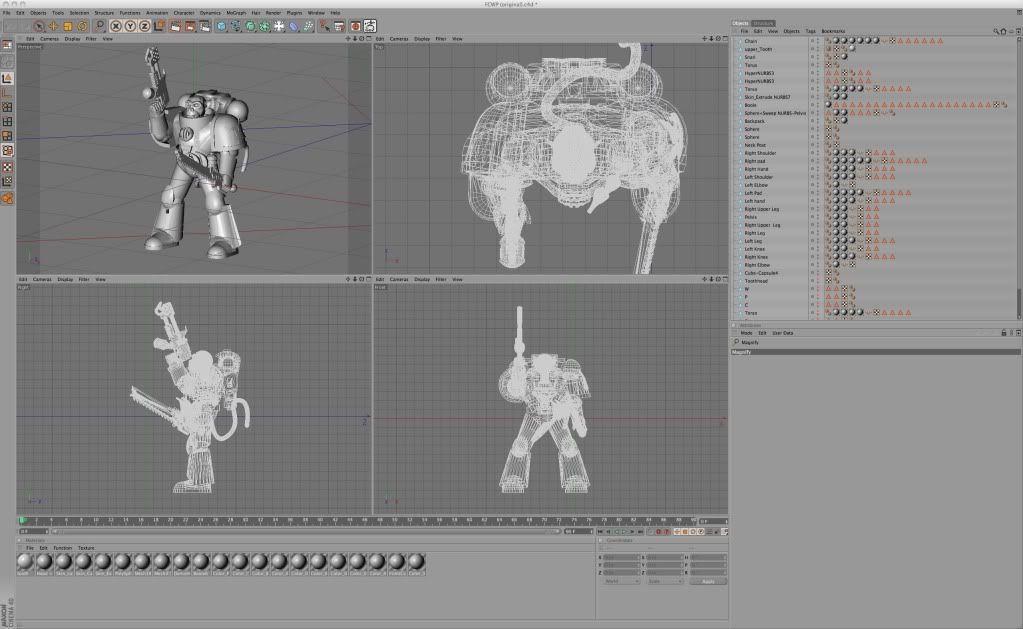This screenshot has width=1023, height=629.
Task: Click the Apply button in Coordinates
Action: click(708, 581)
